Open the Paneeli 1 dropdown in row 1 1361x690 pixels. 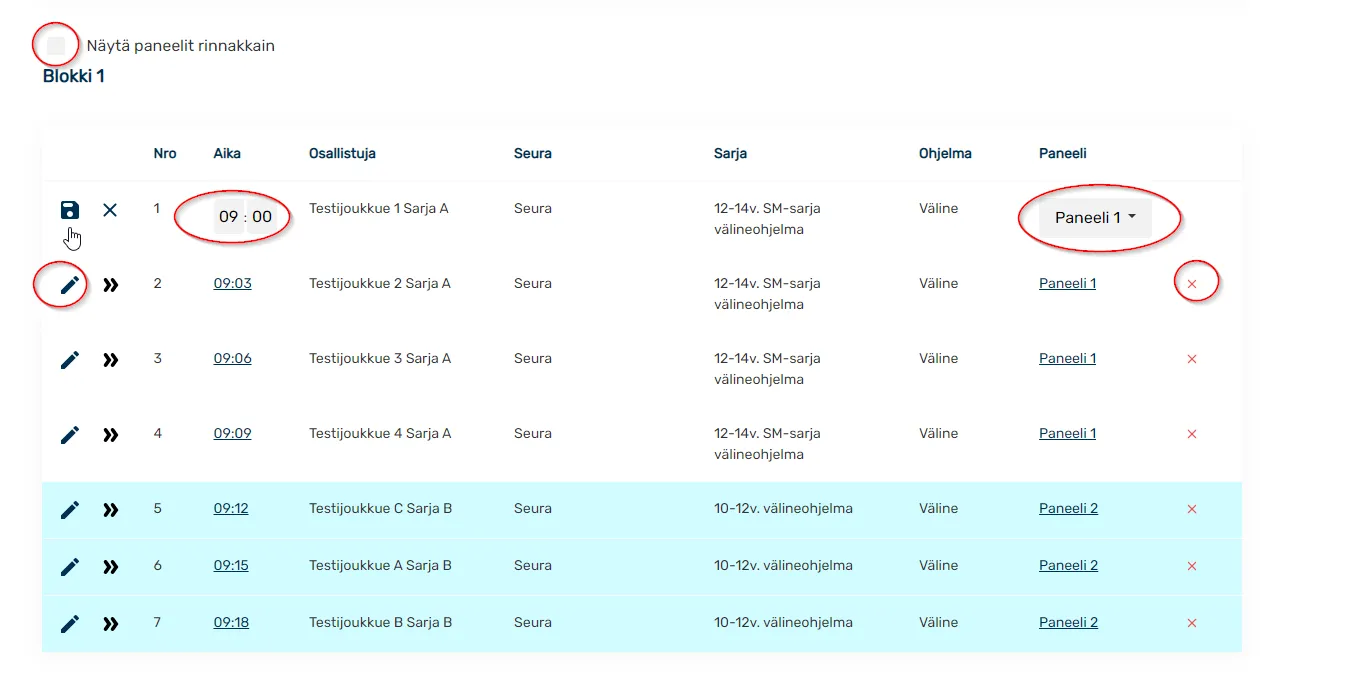[x=1095, y=217]
